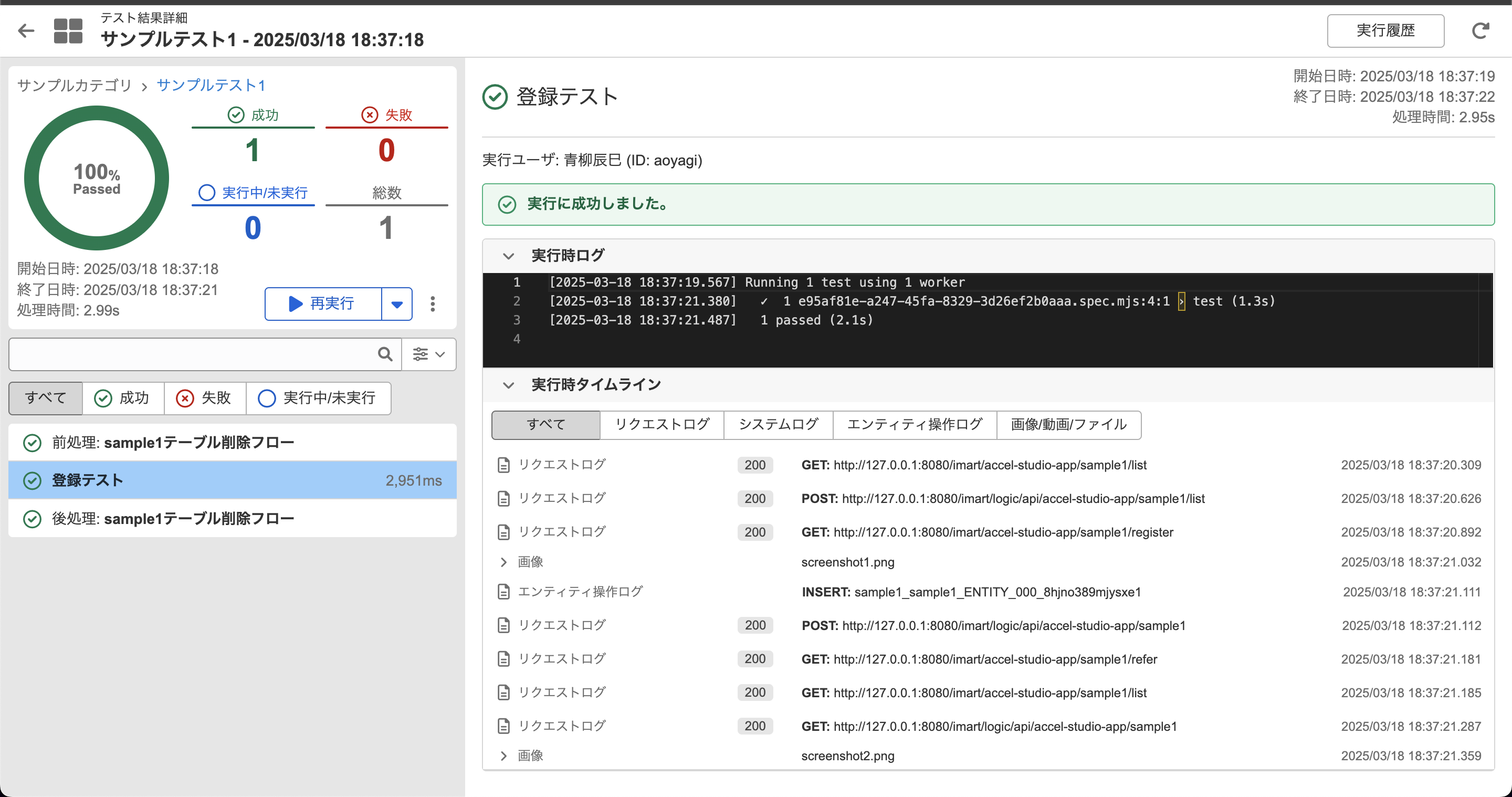Viewport: 1512px width, 797px height.
Task: Click the search magnifier icon
Action: [x=385, y=354]
